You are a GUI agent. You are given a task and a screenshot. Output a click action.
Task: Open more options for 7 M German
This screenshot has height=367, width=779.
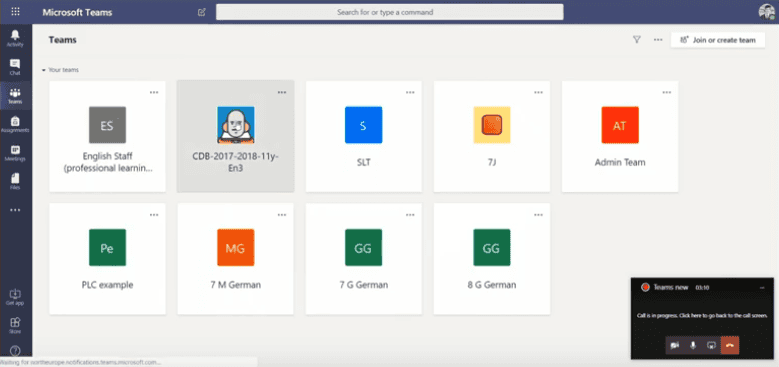pyautogui.click(x=282, y=215)
